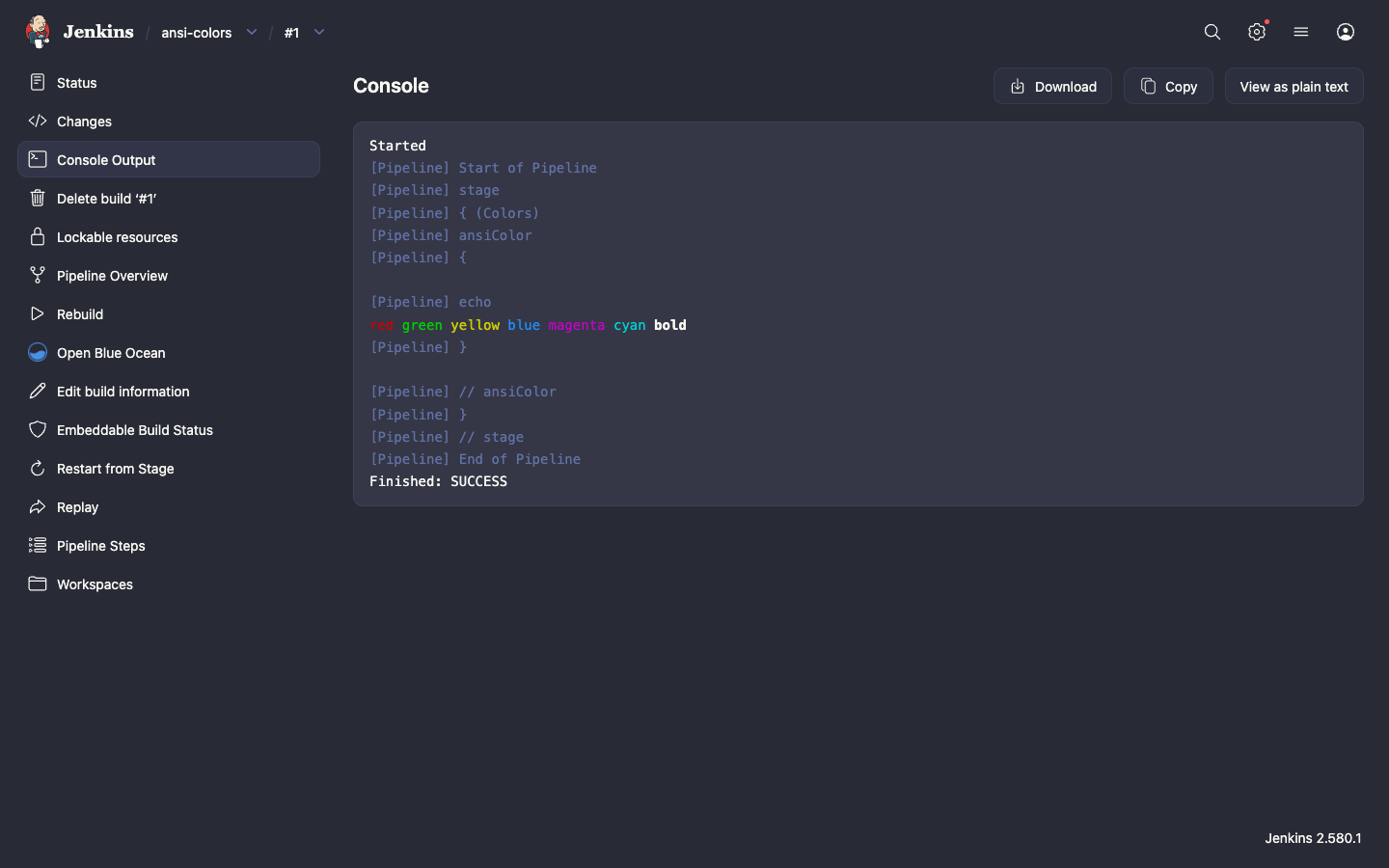Viewport: 1389px width, 868px height.
Task: Click '[Pipeline] End of Pipeline' line
Action: pyautogui.click(x=476, y=459)
